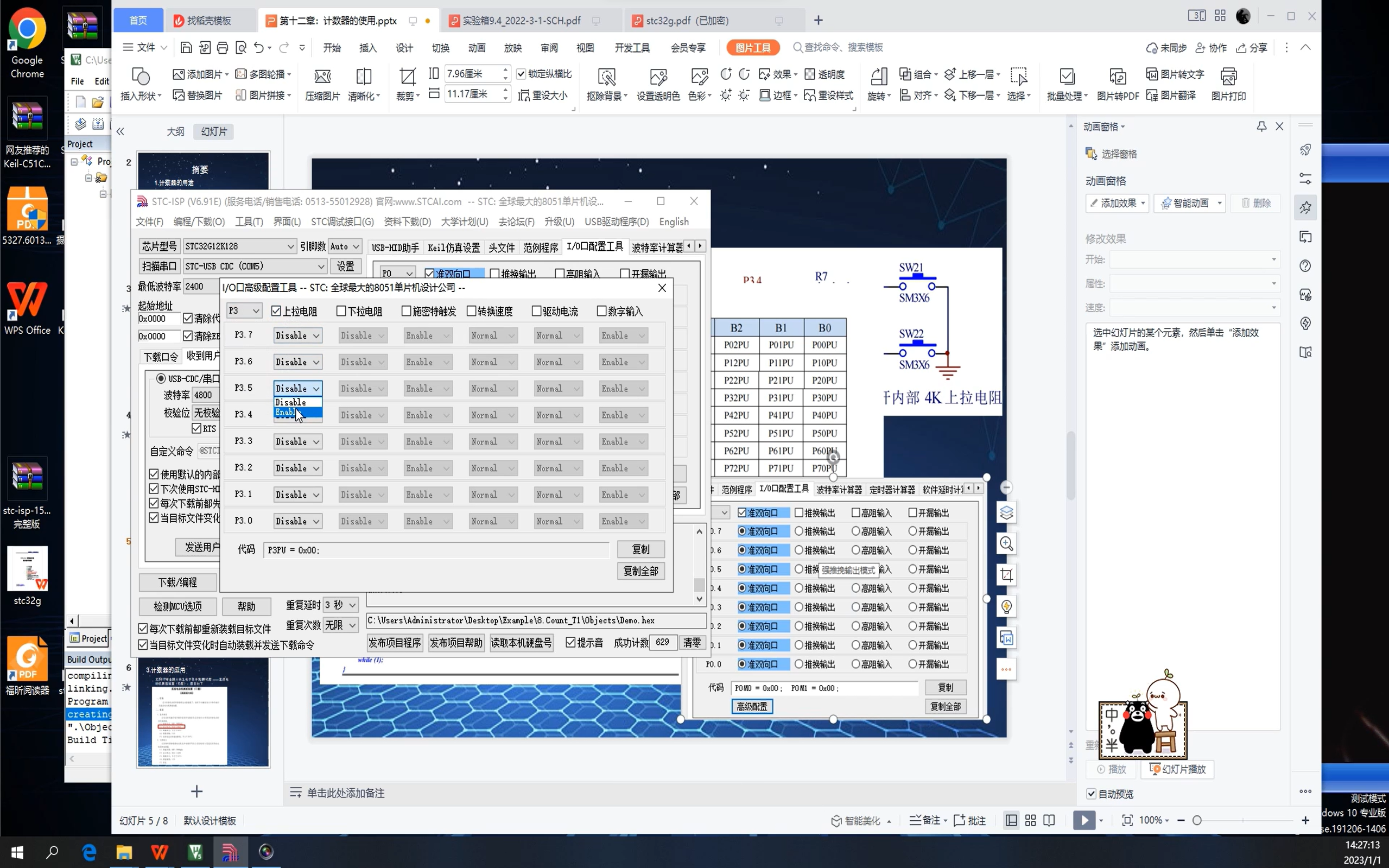Toggle the 提示音 checkbox
The height and width of the screenshot is (868, 1389).
[x=570, y=642]
